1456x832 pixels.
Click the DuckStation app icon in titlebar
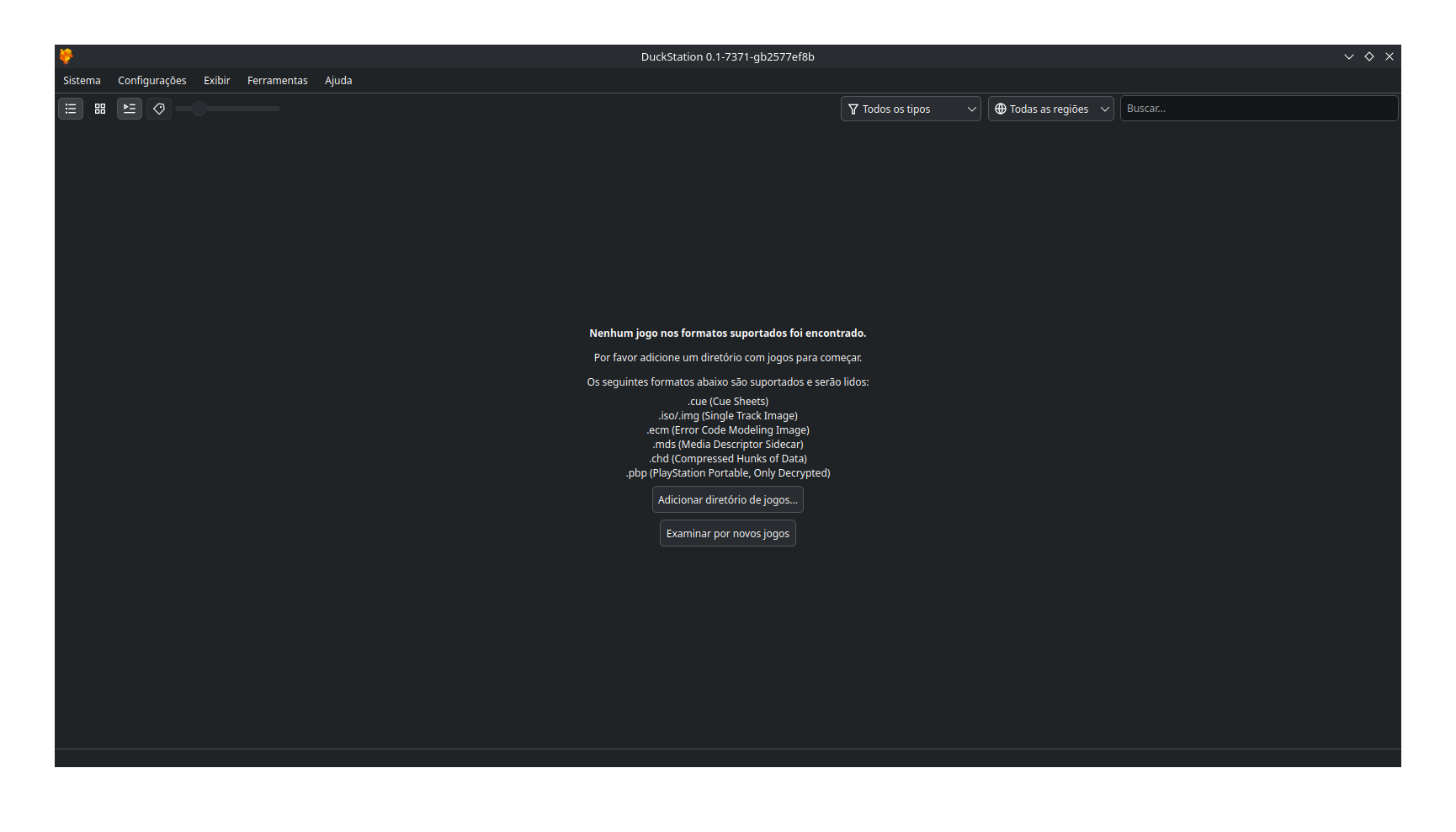pyautogui.click(x=66, y=56)
